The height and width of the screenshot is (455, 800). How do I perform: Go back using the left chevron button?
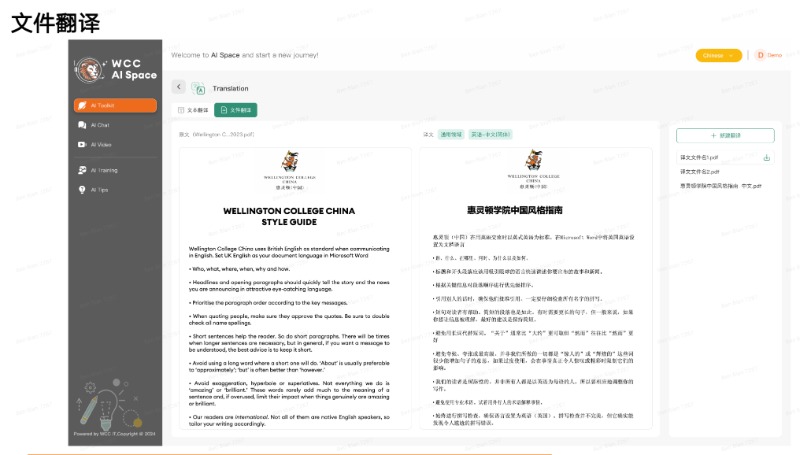[x=178, y=87]
